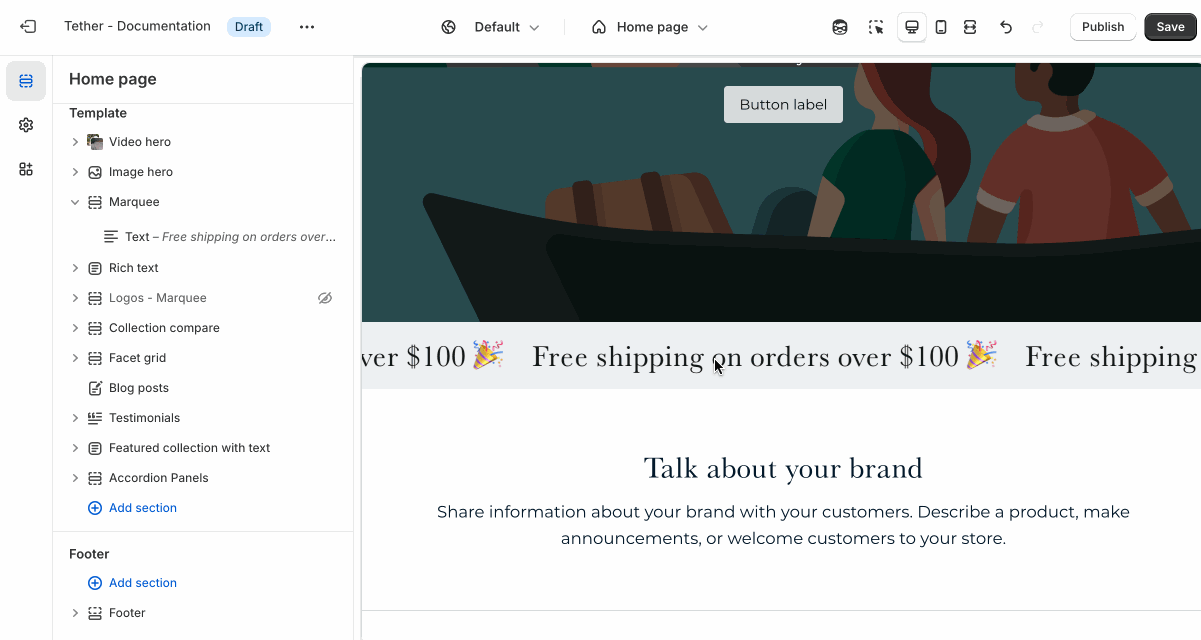
Task: Open the three-dots more actions menu
Action: tap(307, 27)
